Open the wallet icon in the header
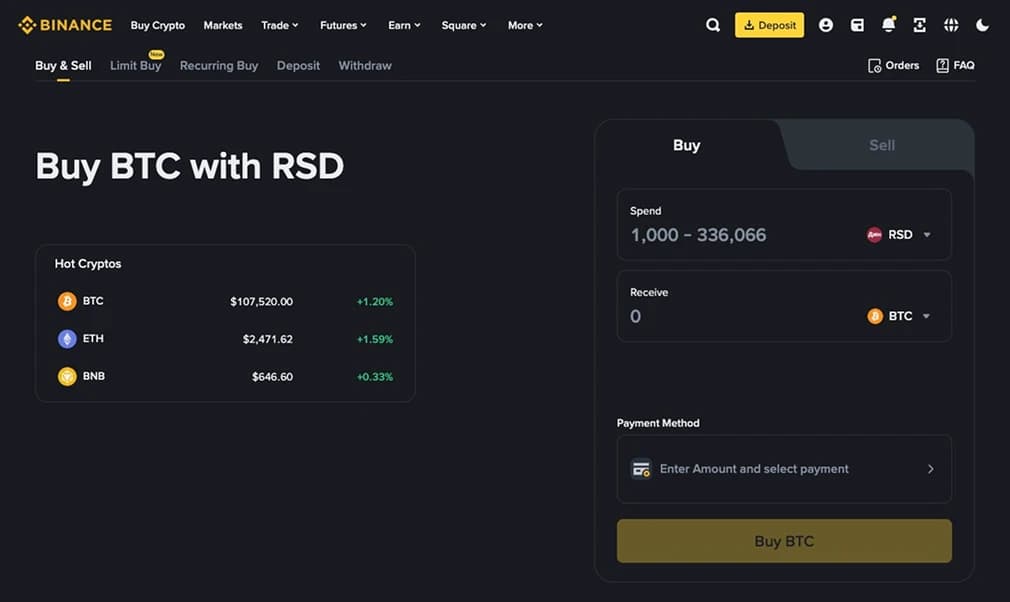Screen dimensions: 1010x602 857,24
